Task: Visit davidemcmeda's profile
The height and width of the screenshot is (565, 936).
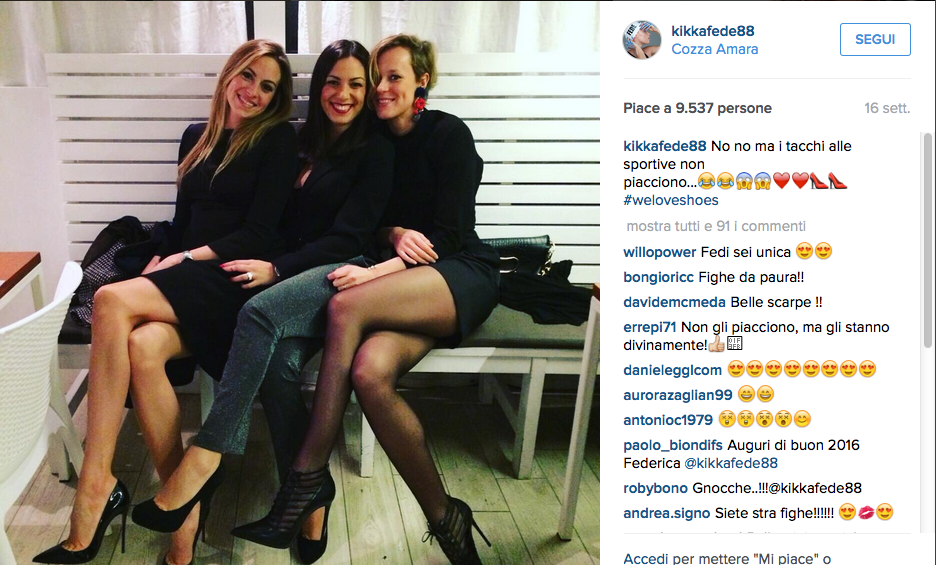Action: coord(675,302)
